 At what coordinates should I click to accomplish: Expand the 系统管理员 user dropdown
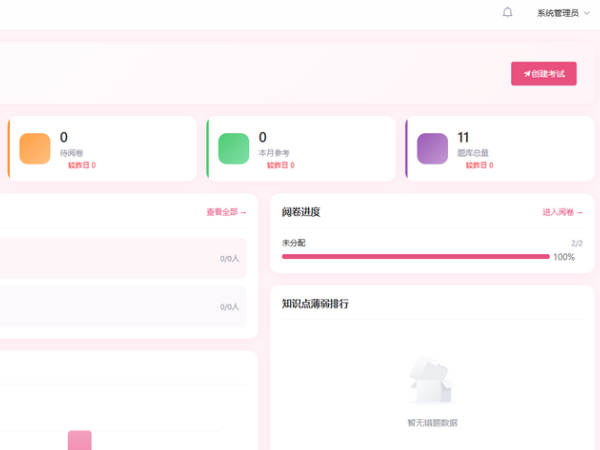(563, 13)
